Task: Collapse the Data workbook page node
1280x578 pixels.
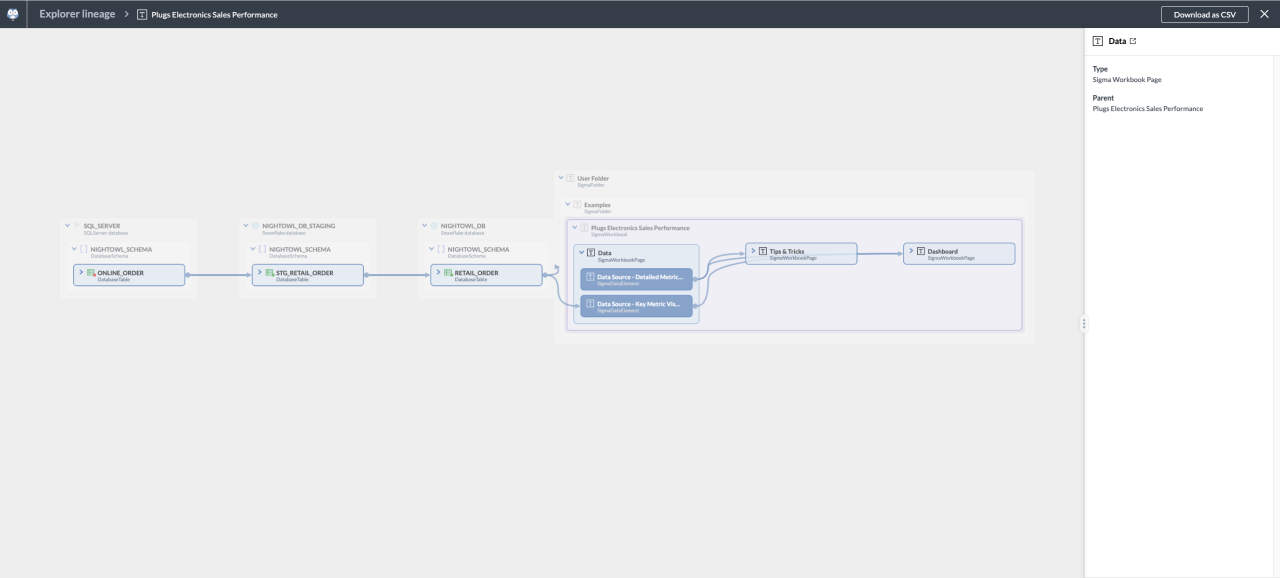Action: point(581,252)
